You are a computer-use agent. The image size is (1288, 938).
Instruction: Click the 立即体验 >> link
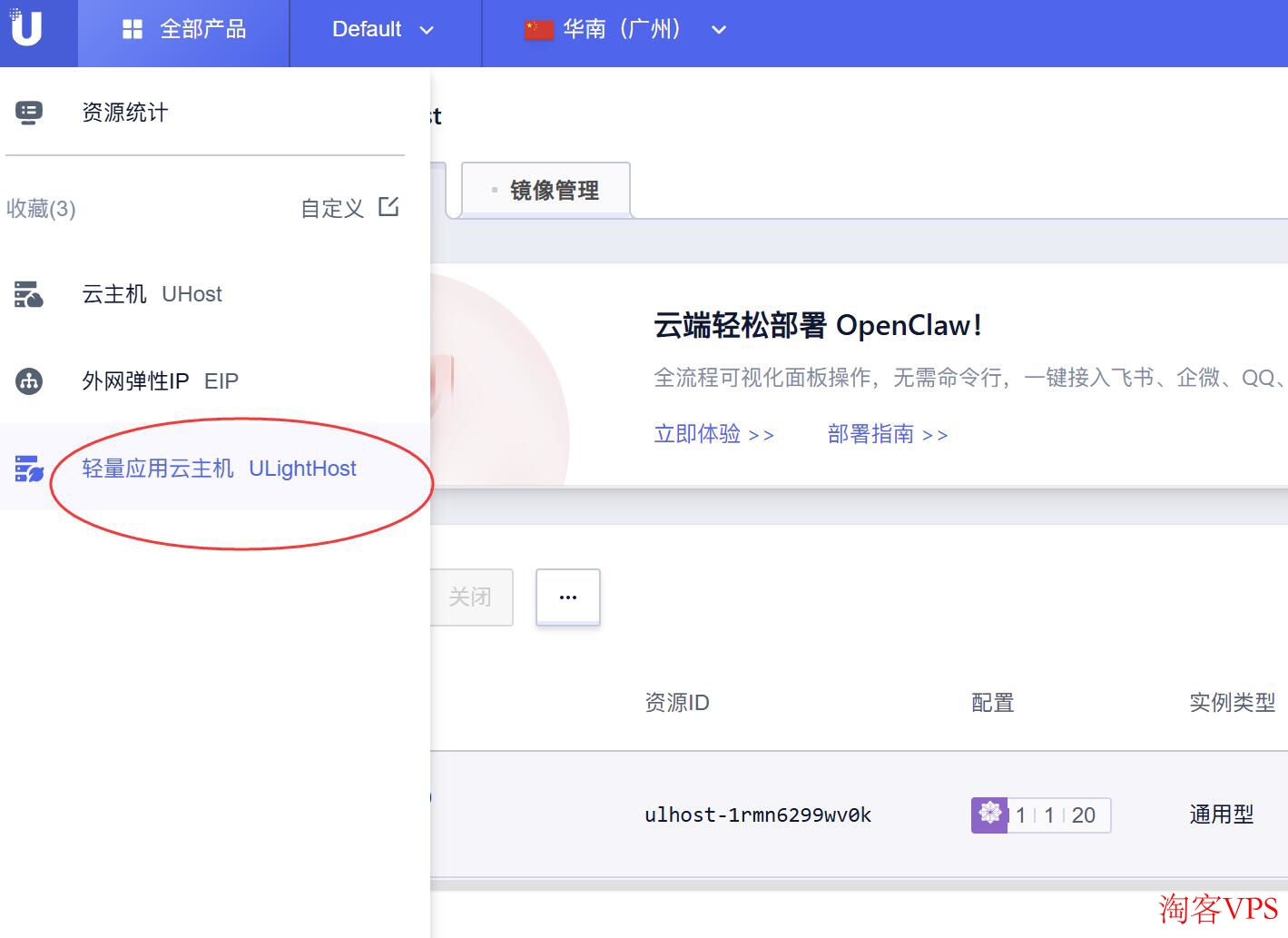point(713,434)
